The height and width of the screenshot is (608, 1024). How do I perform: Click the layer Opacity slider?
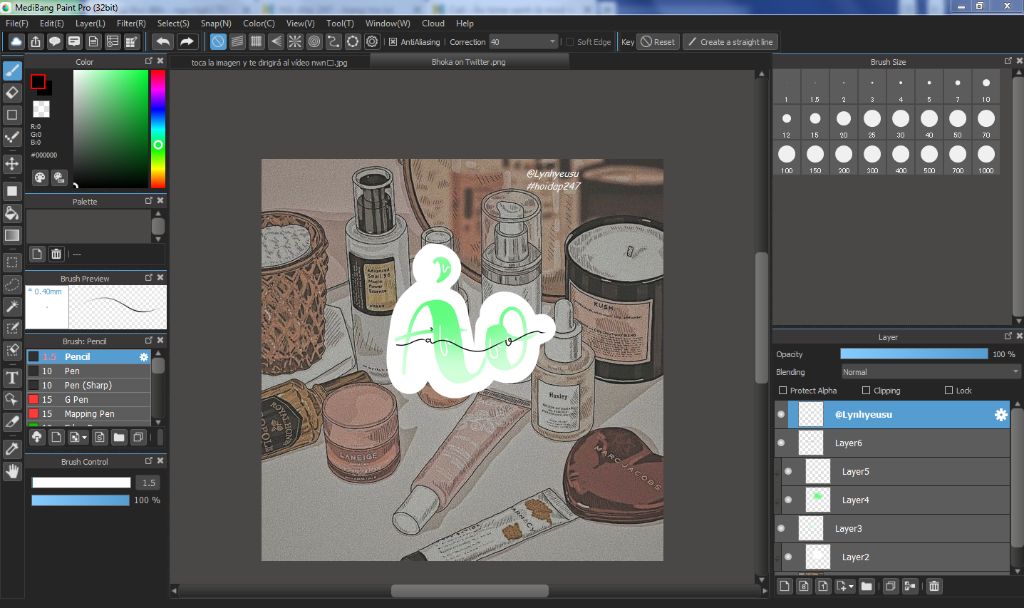click(914, 354)
